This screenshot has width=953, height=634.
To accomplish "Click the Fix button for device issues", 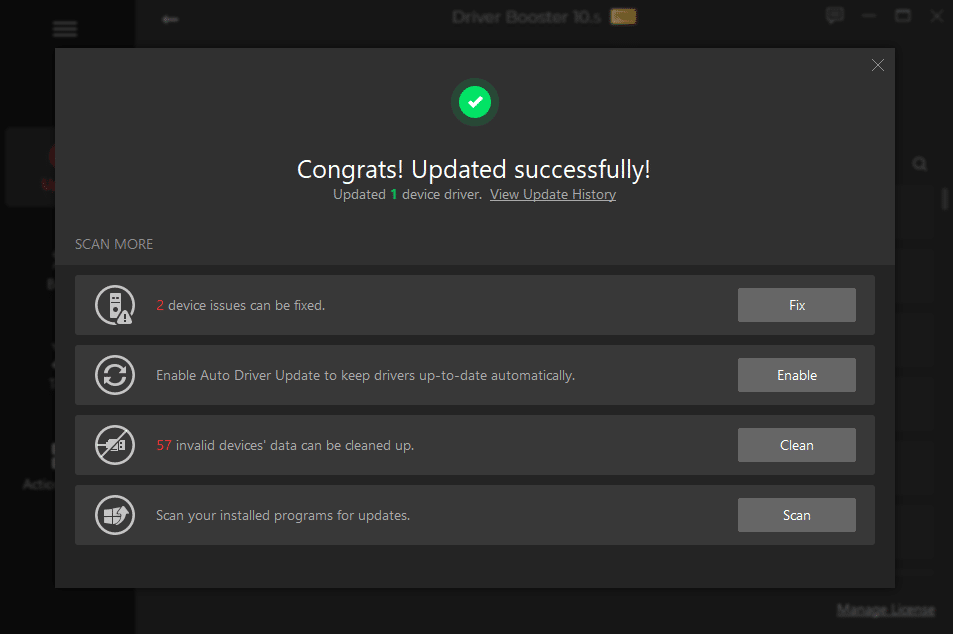I will pyautogui.click(x=796, y=305).
